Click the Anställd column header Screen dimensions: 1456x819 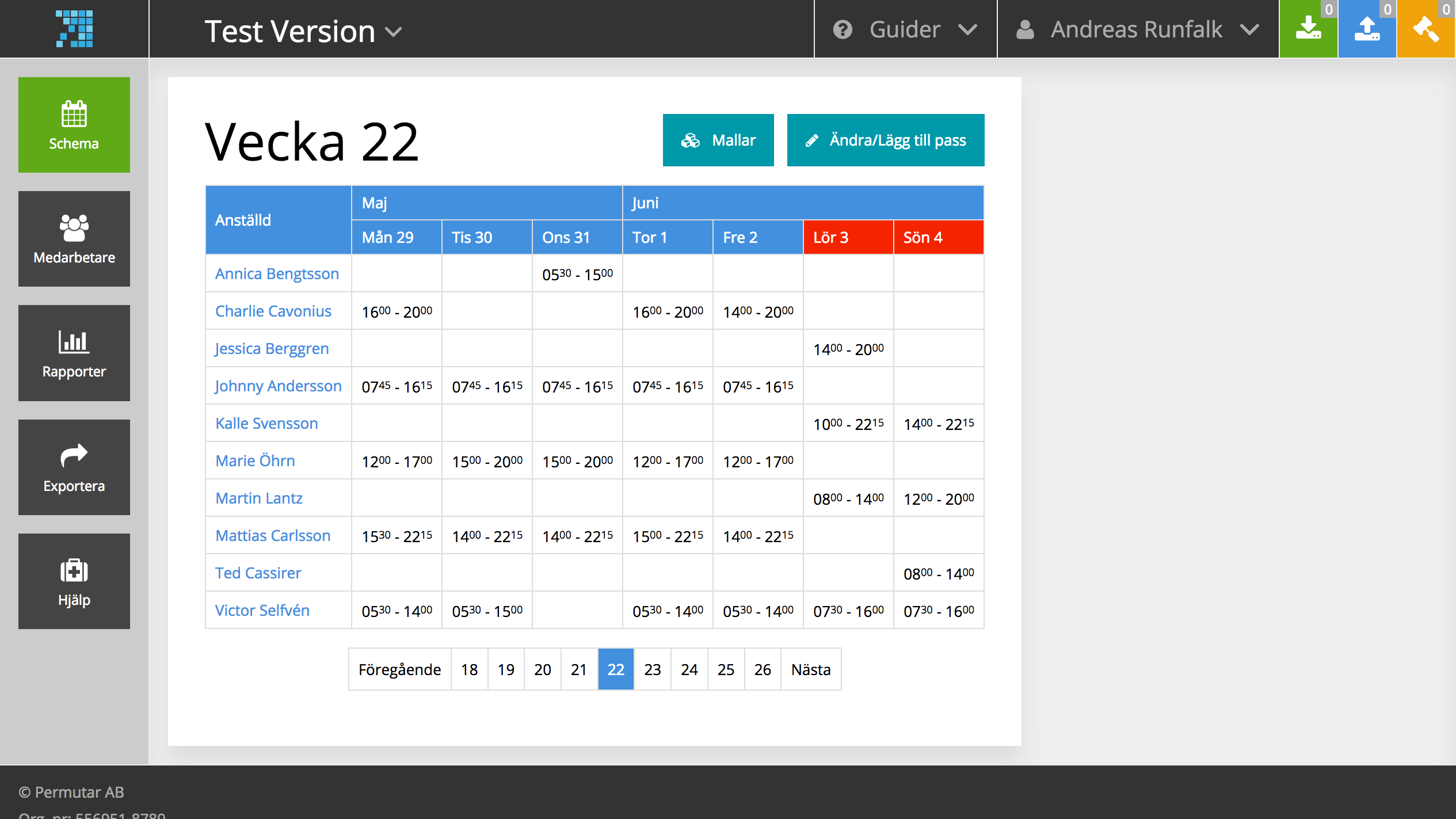point(279,220)
